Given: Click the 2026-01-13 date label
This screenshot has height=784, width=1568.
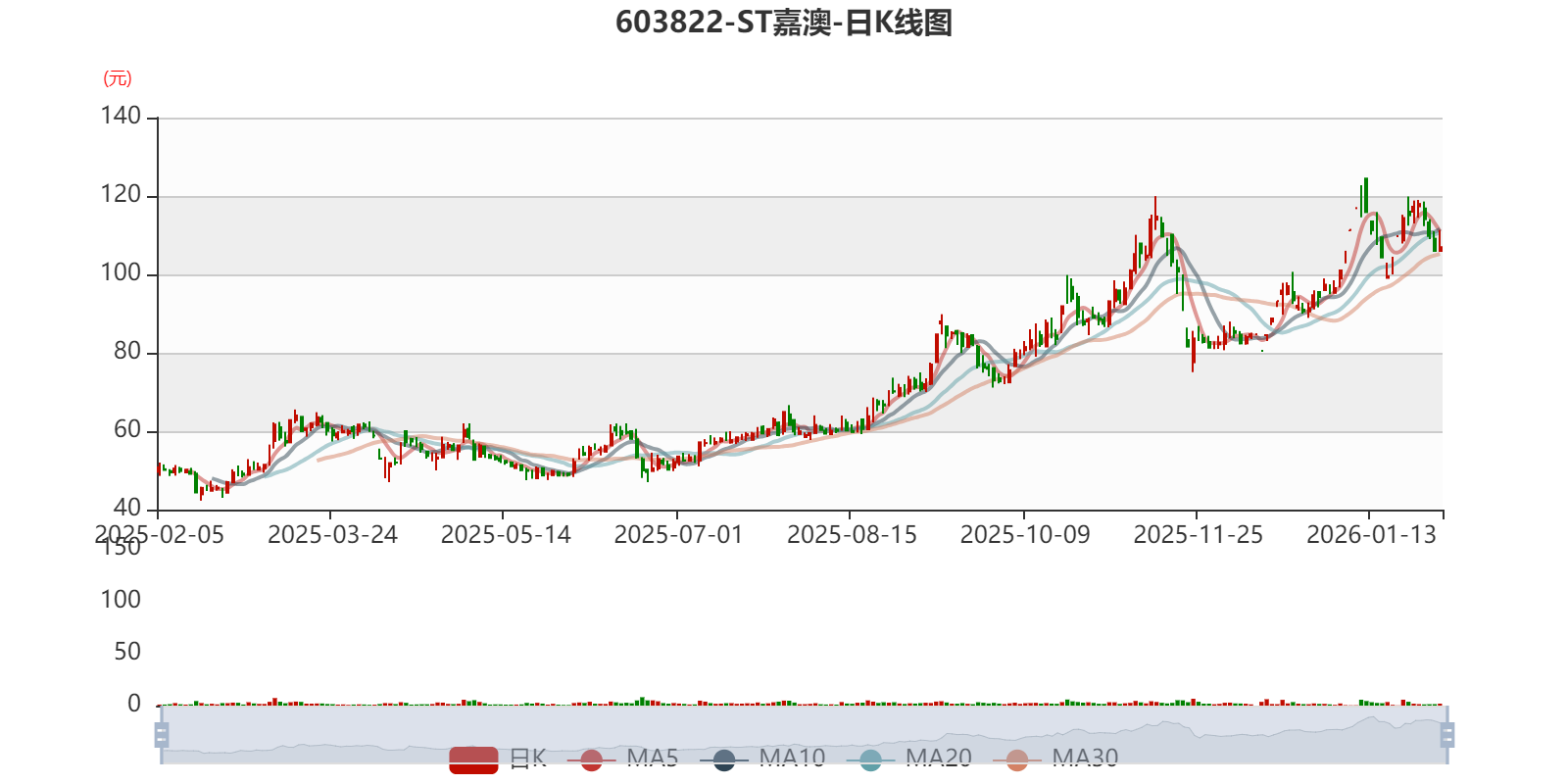Looking at the screenshot, I should 1371,535.
